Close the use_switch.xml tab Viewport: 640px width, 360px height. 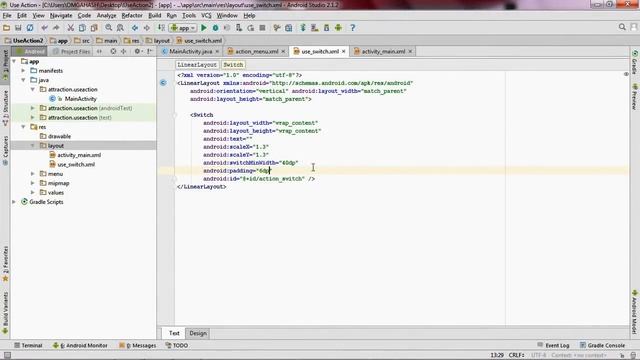coord(344,51)
